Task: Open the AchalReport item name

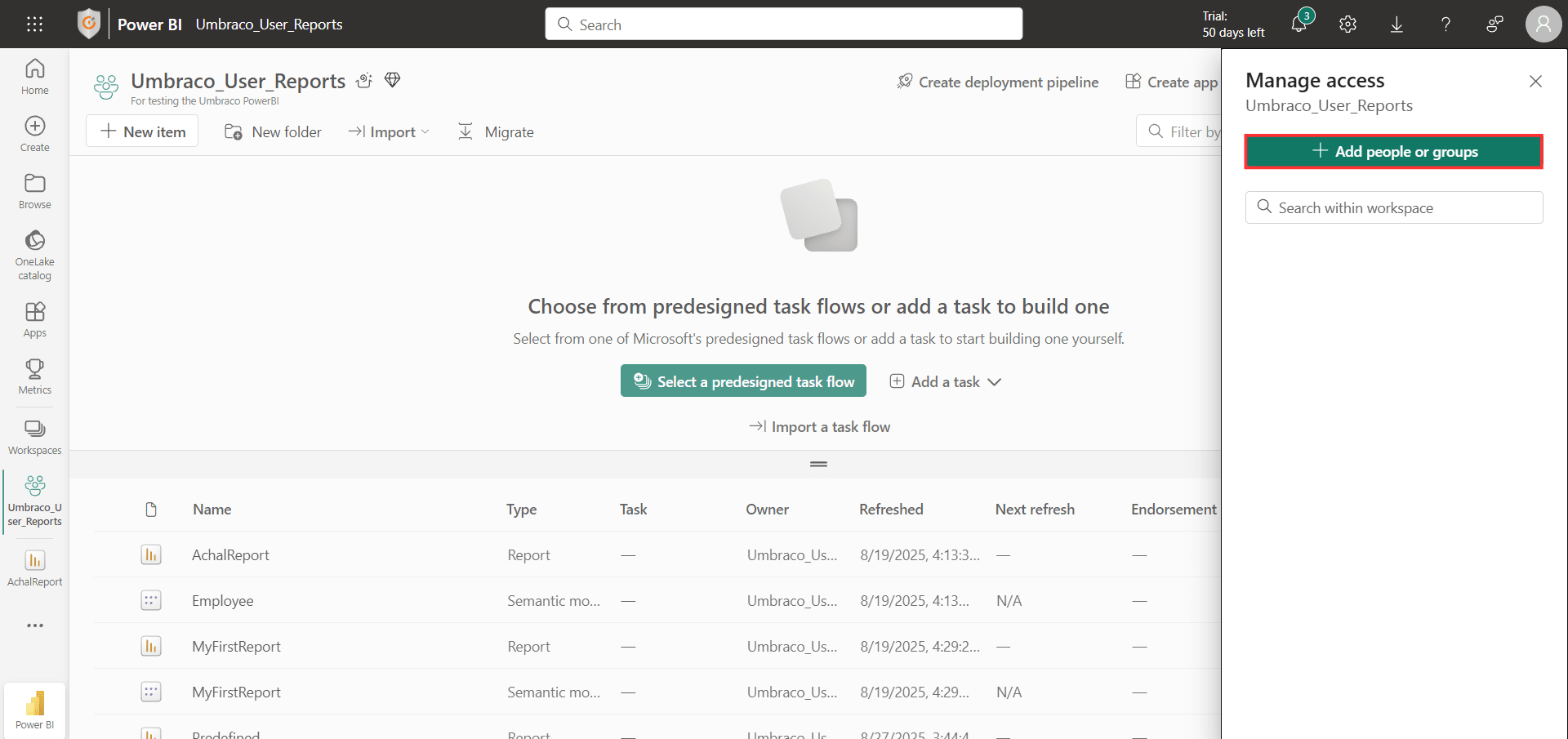Action: [230, 555]
